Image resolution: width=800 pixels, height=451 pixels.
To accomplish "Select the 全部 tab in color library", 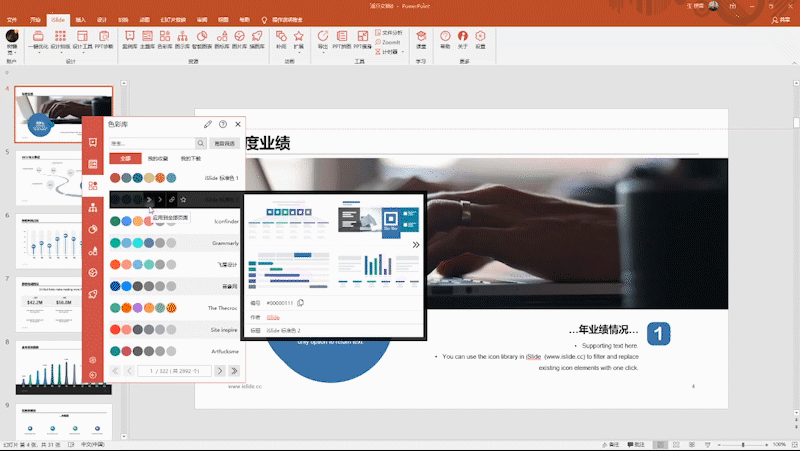I will pyautogui.click(x=126, y=159).
